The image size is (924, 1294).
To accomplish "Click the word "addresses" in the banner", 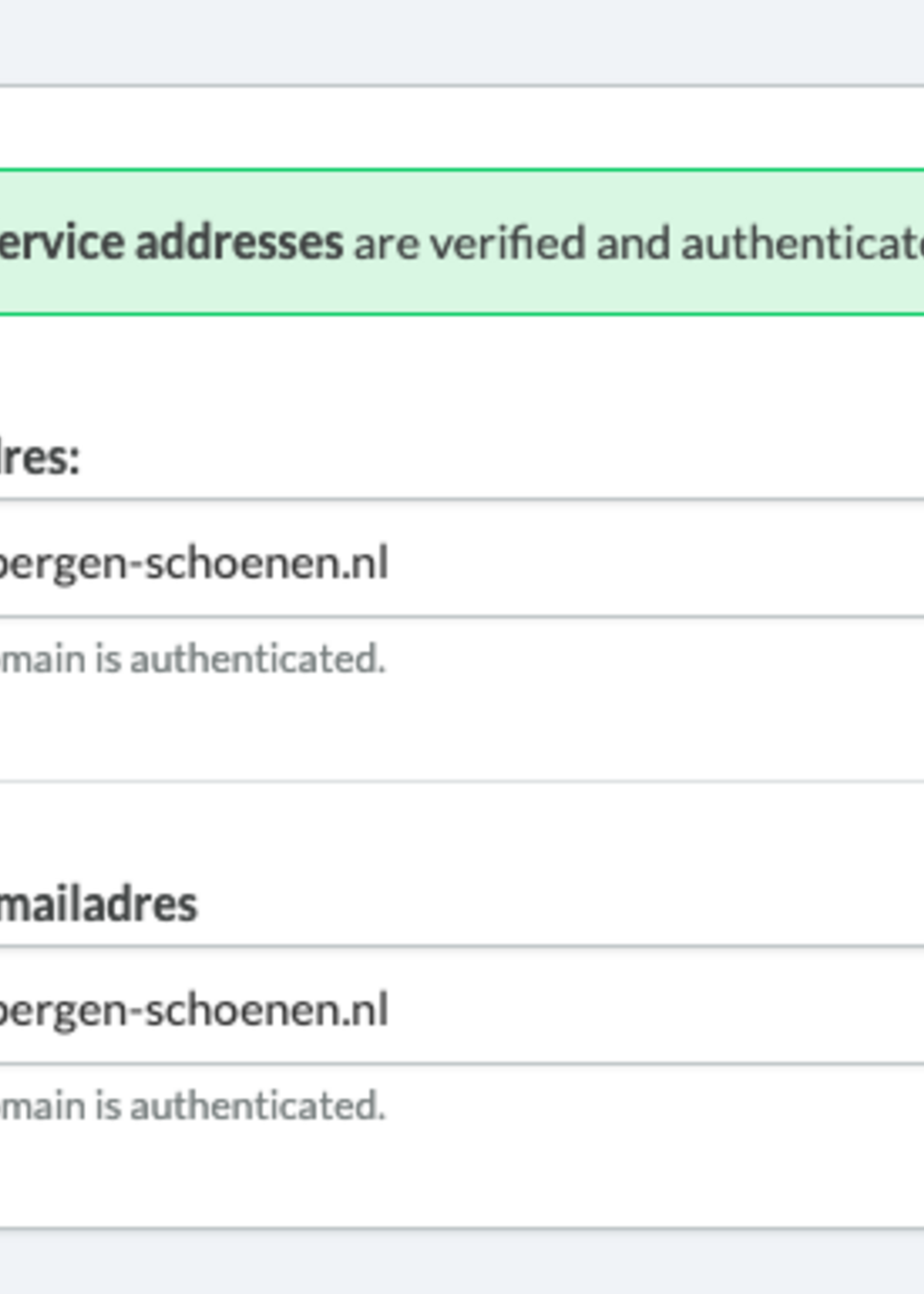I will click(x=239, y=243).
